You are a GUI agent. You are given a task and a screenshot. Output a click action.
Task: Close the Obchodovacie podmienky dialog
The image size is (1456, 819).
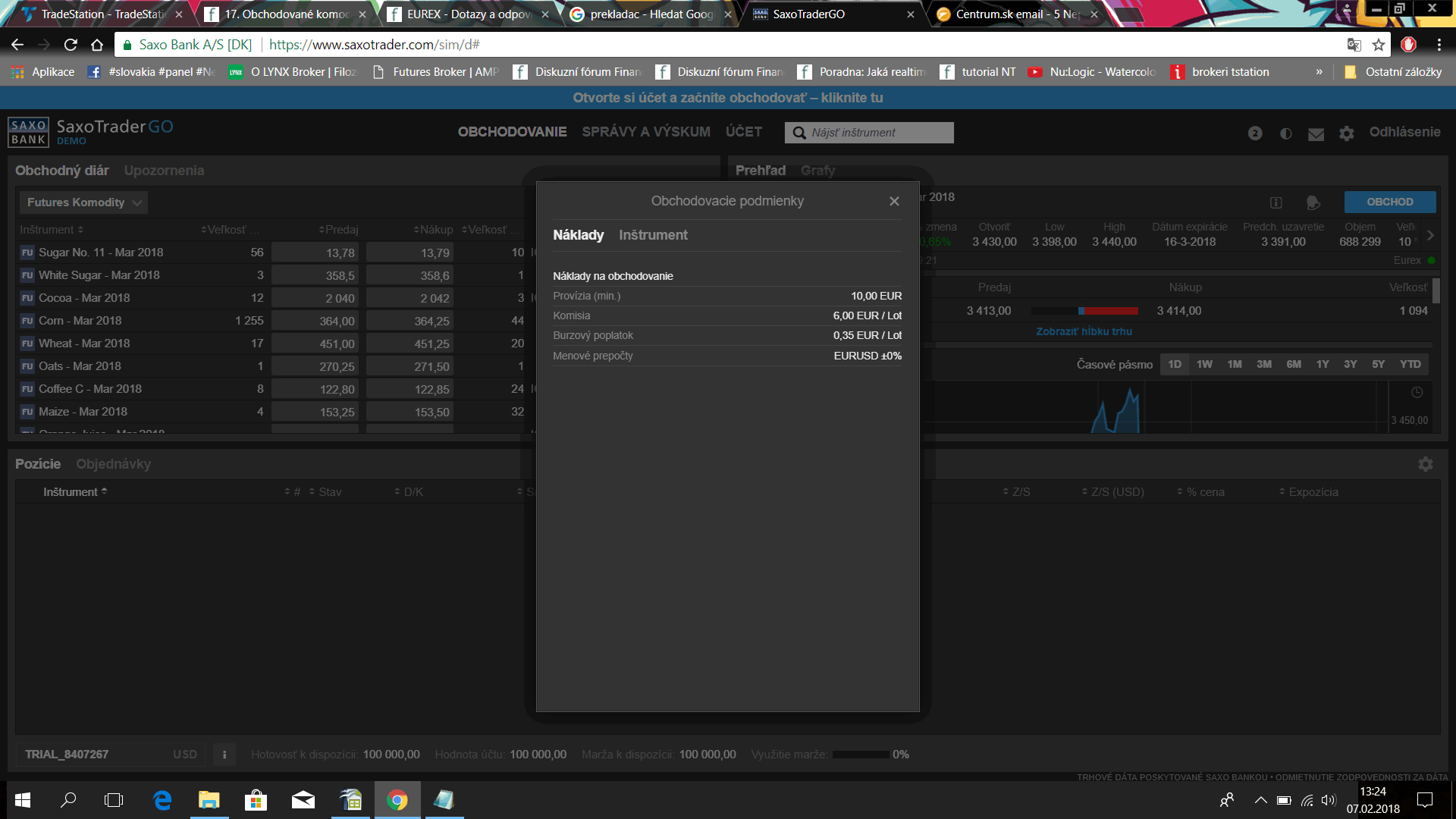(x=894, y=201)
